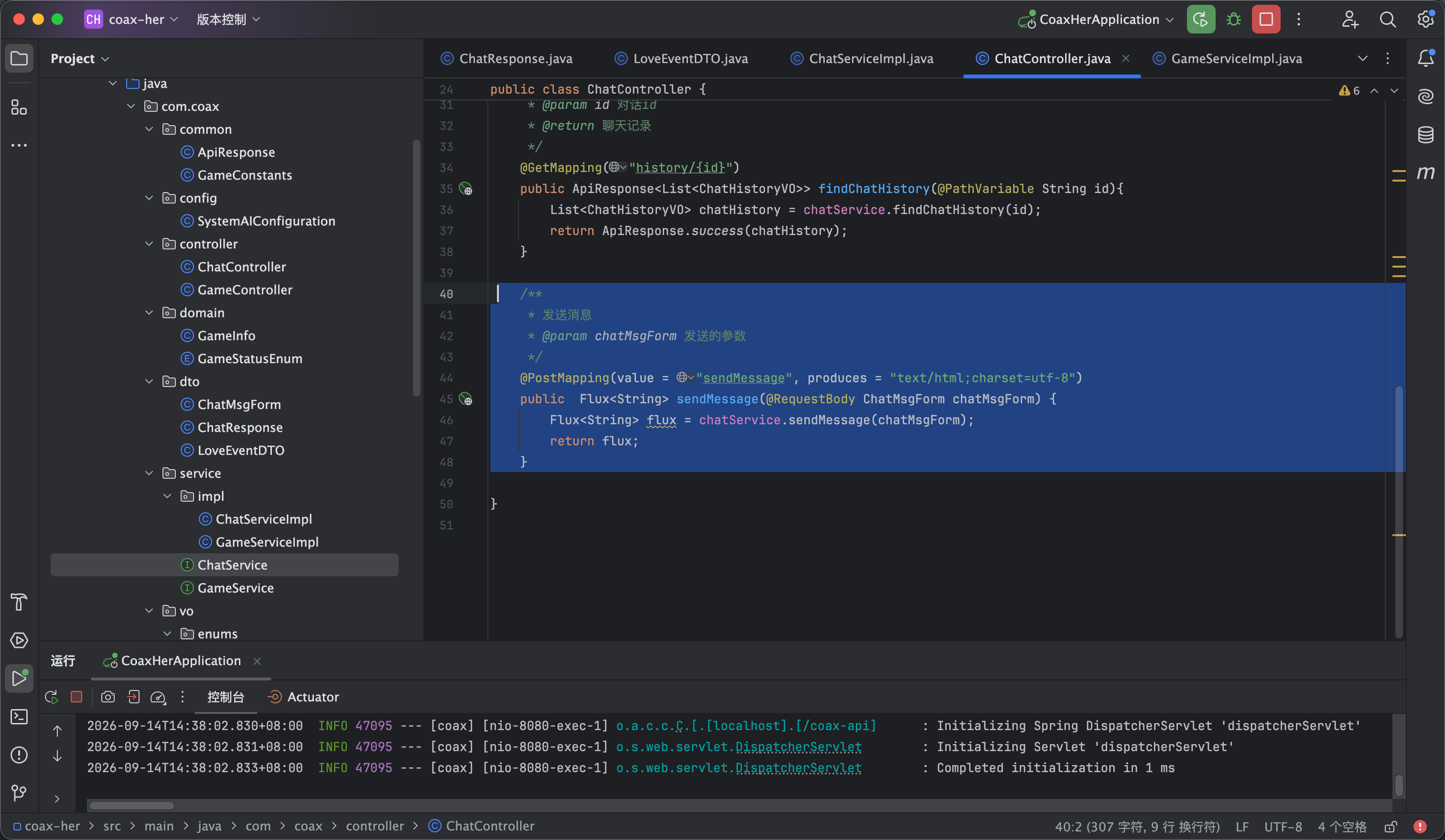This screenshot has height=840, width=1445.
Task: Open more run actions menu in title bar
Action: tap(1299, 20)
